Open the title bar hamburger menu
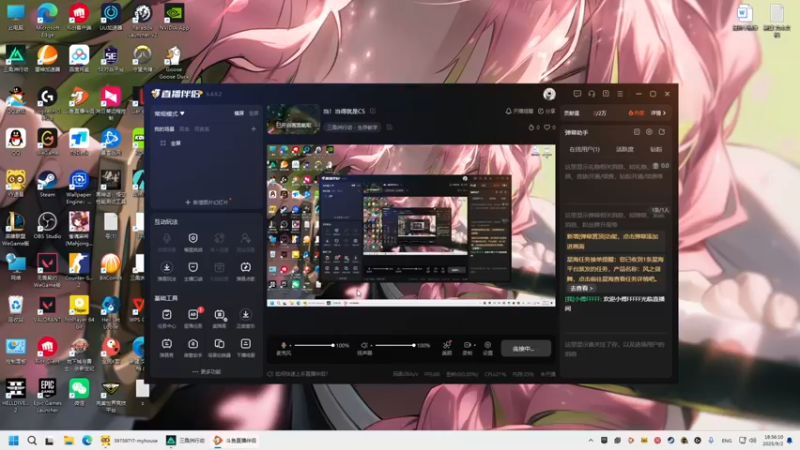Image resolution: width=800 pixels, height=450 pixels. (620, 94)
